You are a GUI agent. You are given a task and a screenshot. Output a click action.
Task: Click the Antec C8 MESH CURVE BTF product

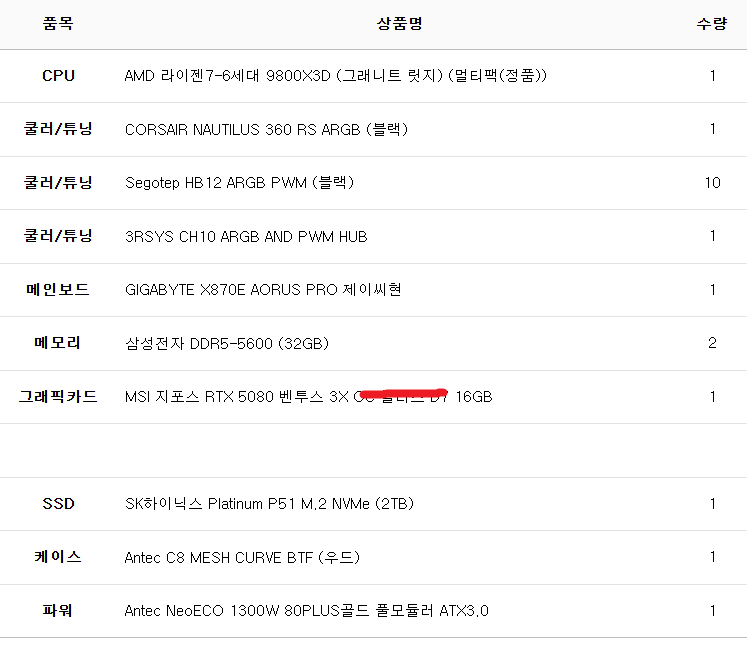pos(242,557)
